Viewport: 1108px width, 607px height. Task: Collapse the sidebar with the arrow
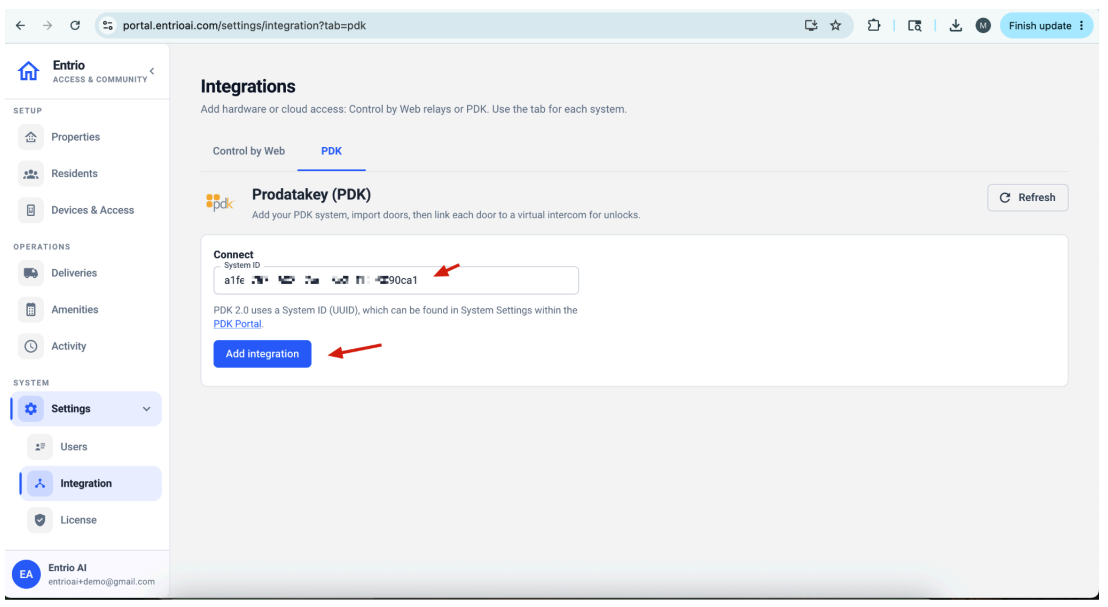tap(152, 71)
